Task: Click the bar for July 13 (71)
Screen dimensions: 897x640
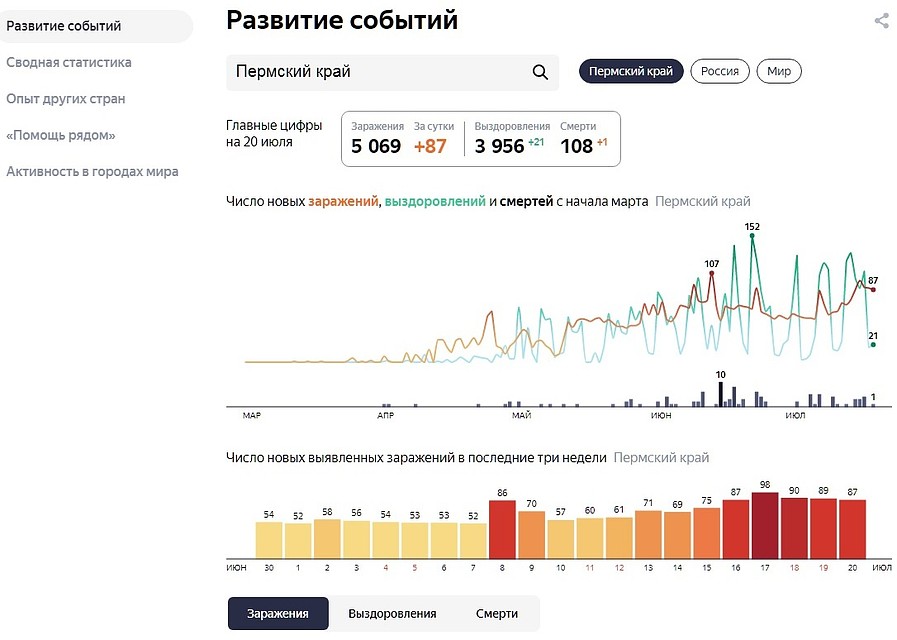Action: [648, 534]
